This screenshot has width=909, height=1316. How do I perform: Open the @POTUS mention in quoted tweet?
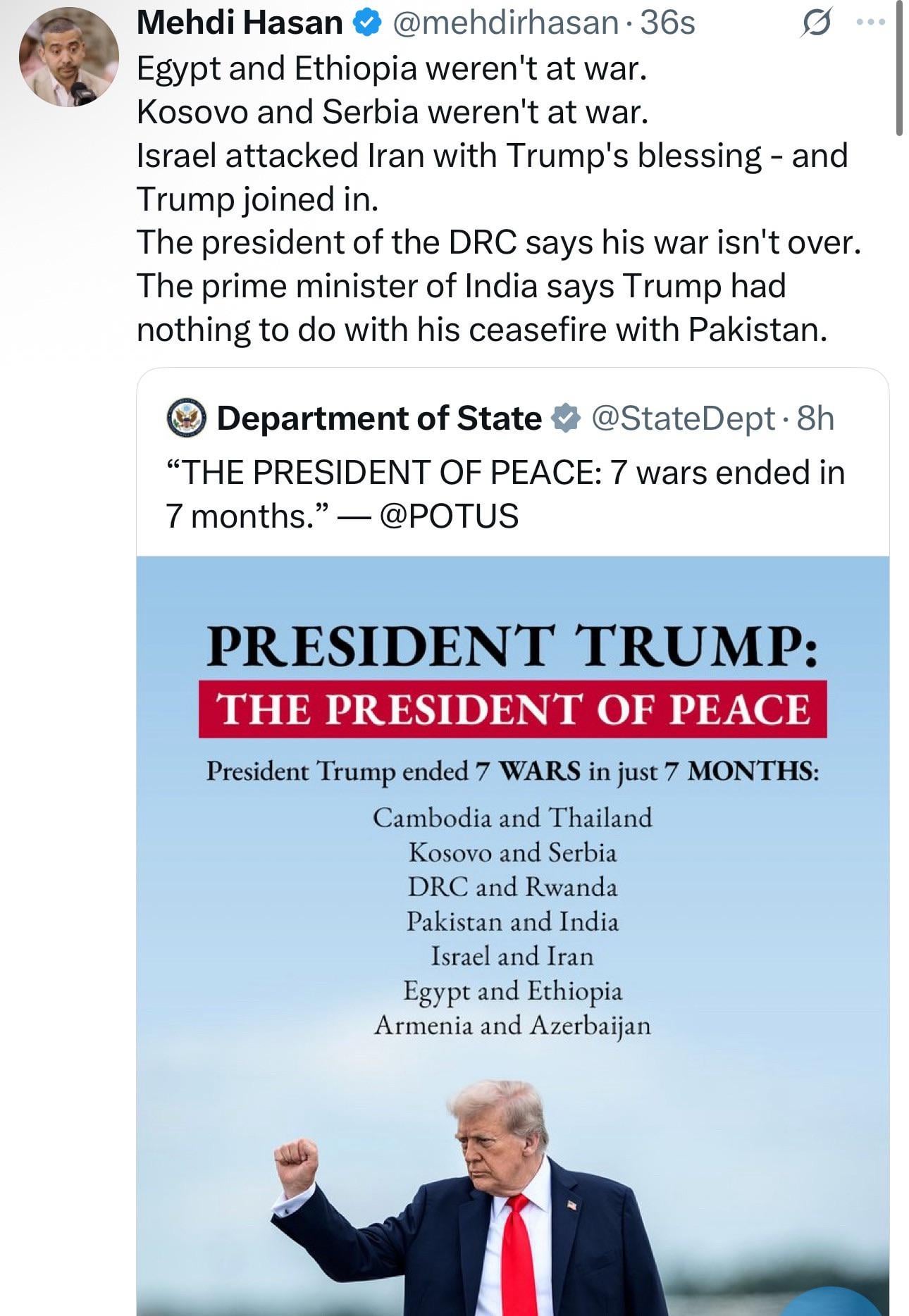[449, 516]
